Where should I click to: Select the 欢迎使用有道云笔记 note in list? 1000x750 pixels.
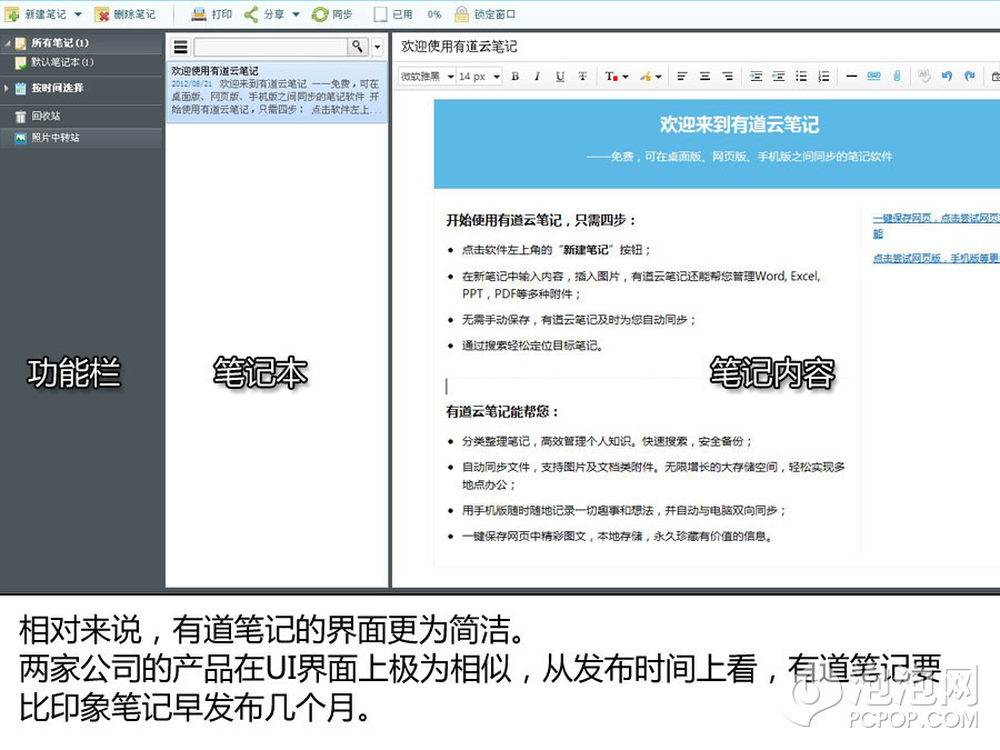(x=276, y=91)
